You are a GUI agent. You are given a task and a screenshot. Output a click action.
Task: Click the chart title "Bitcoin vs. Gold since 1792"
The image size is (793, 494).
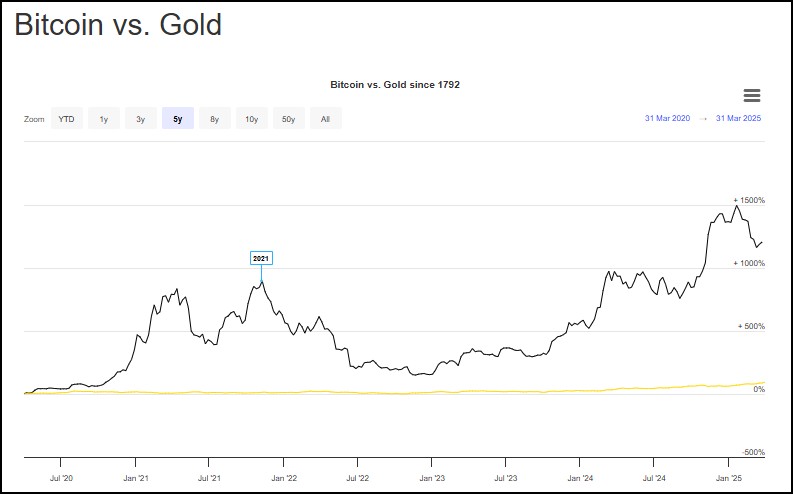point(395,85)
